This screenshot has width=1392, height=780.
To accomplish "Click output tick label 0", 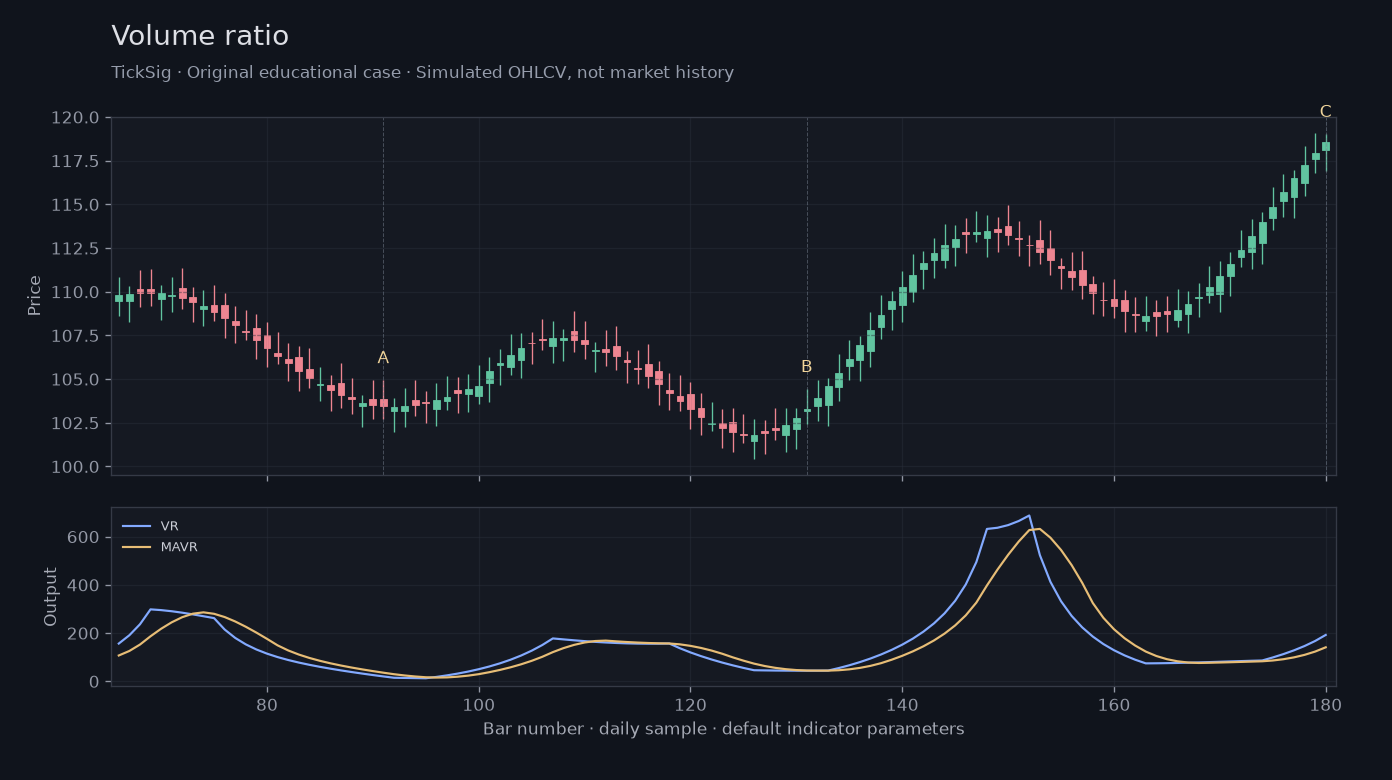I will (x=95, y=682).
